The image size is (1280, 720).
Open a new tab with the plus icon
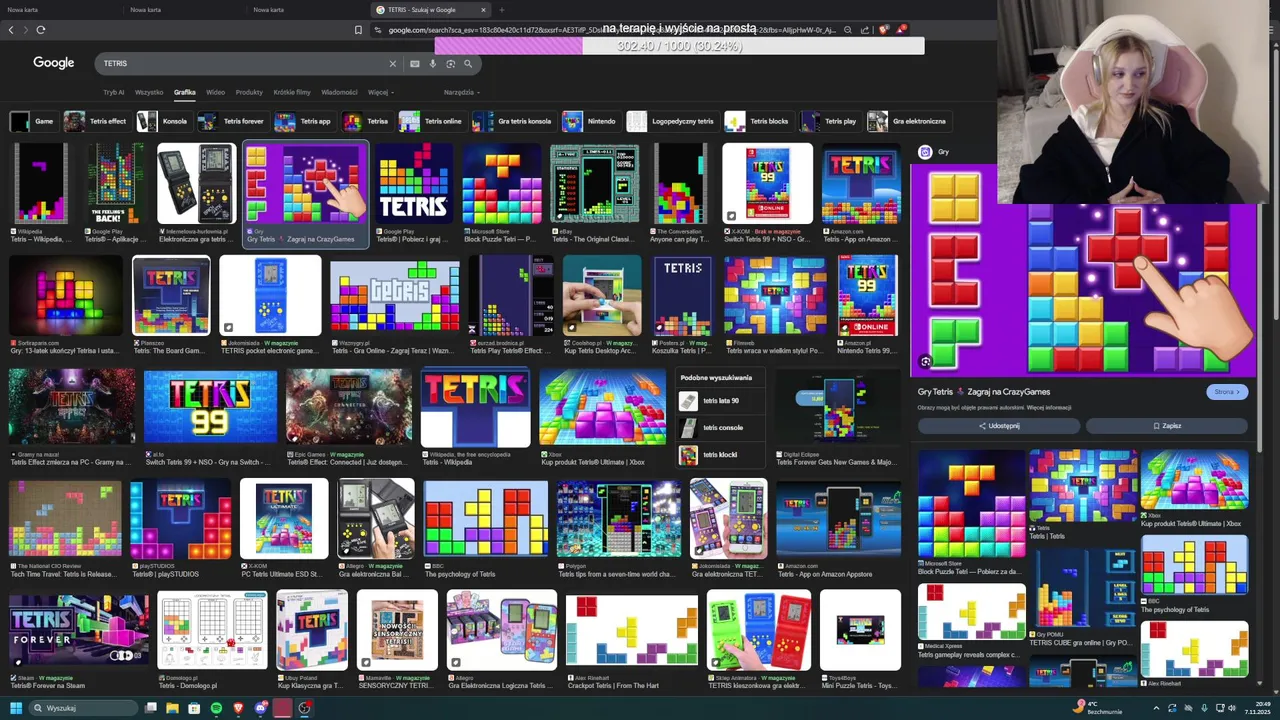(502, 10)
